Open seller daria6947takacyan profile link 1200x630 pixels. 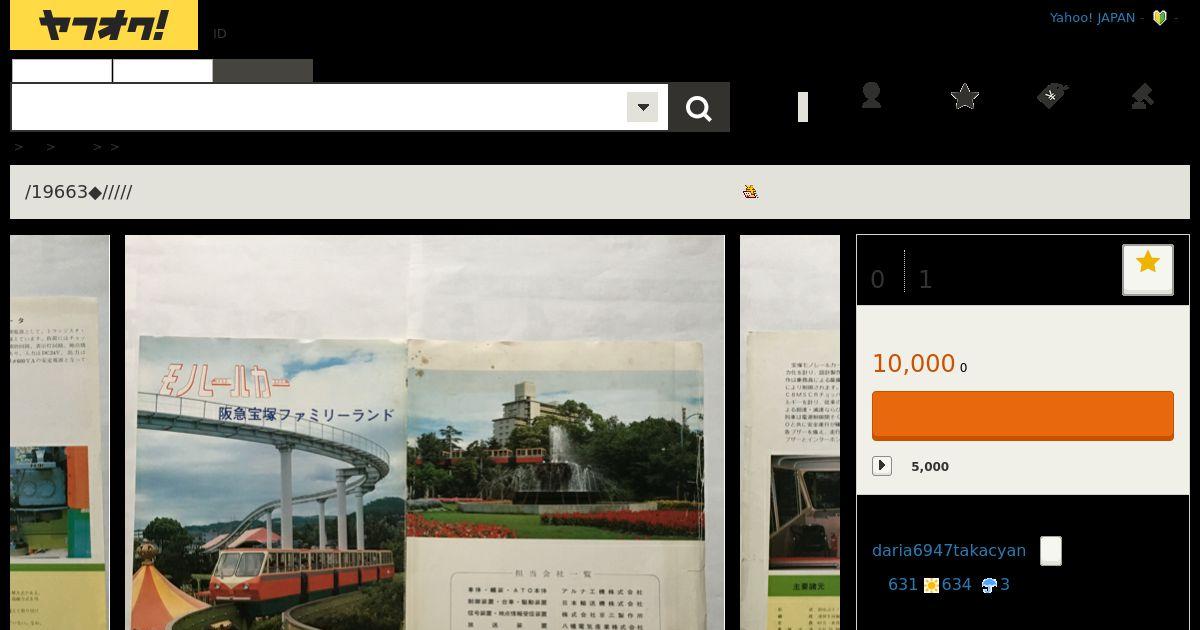coord(949,551)
